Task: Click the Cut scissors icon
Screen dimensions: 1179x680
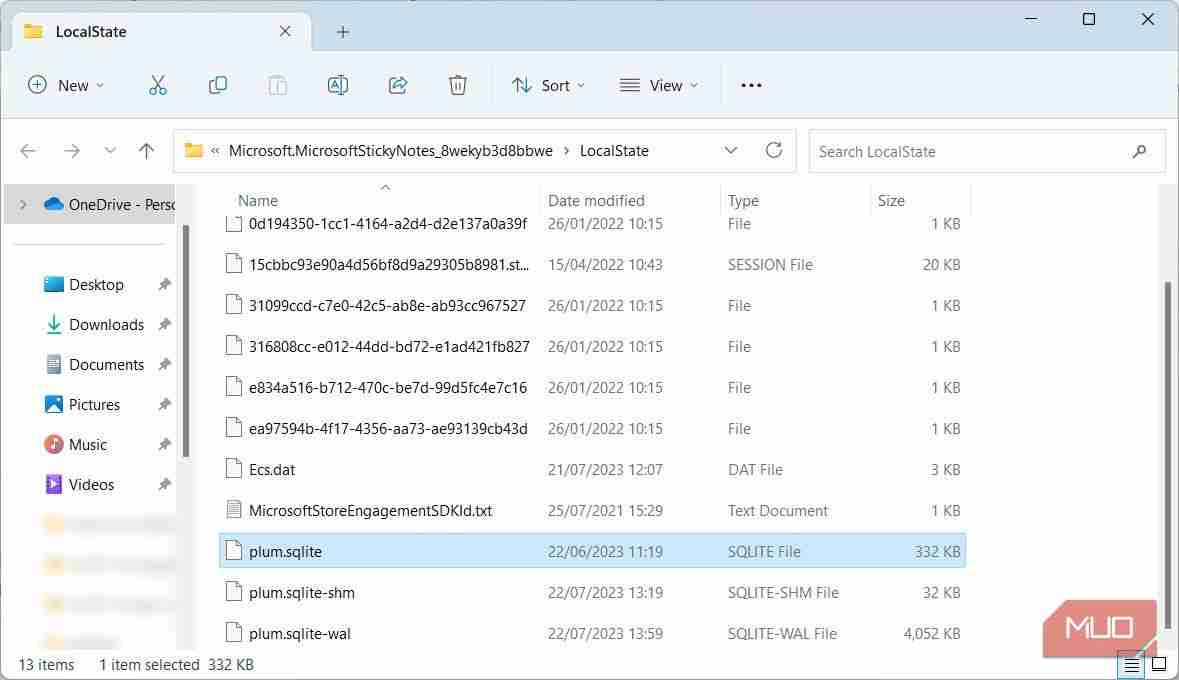Action: click(157, 85)
